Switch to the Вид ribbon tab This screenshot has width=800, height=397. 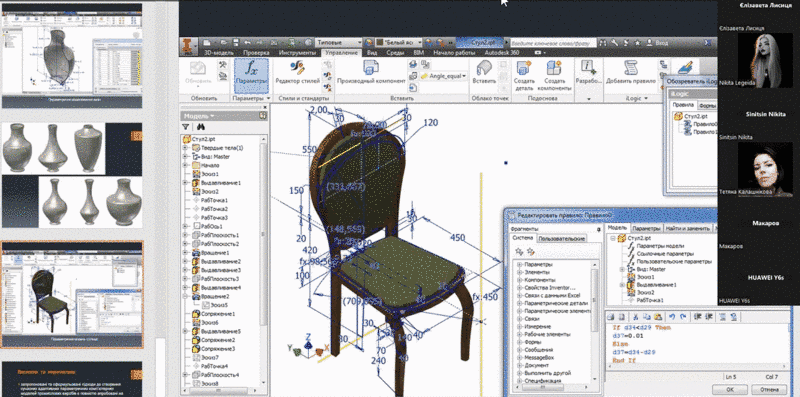[x=372, y=53]
